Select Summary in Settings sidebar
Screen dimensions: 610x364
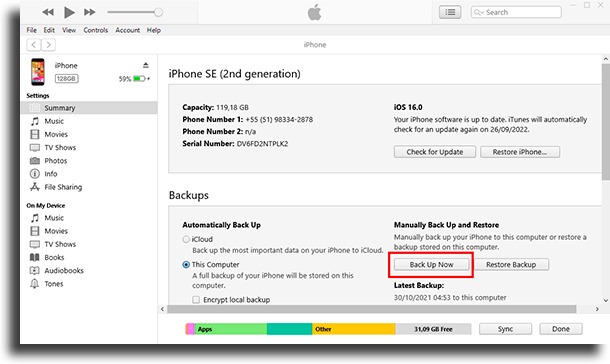click(89, 108)
